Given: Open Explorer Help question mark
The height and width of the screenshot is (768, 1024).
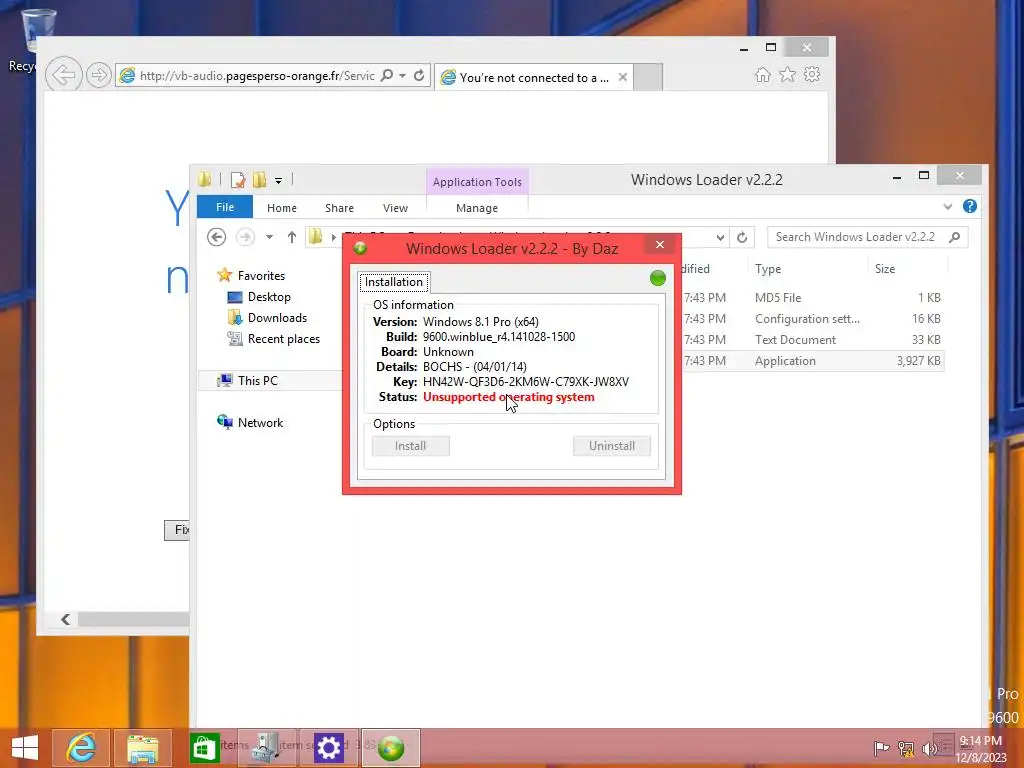Looking at the screenshot, I should (970, 206).
